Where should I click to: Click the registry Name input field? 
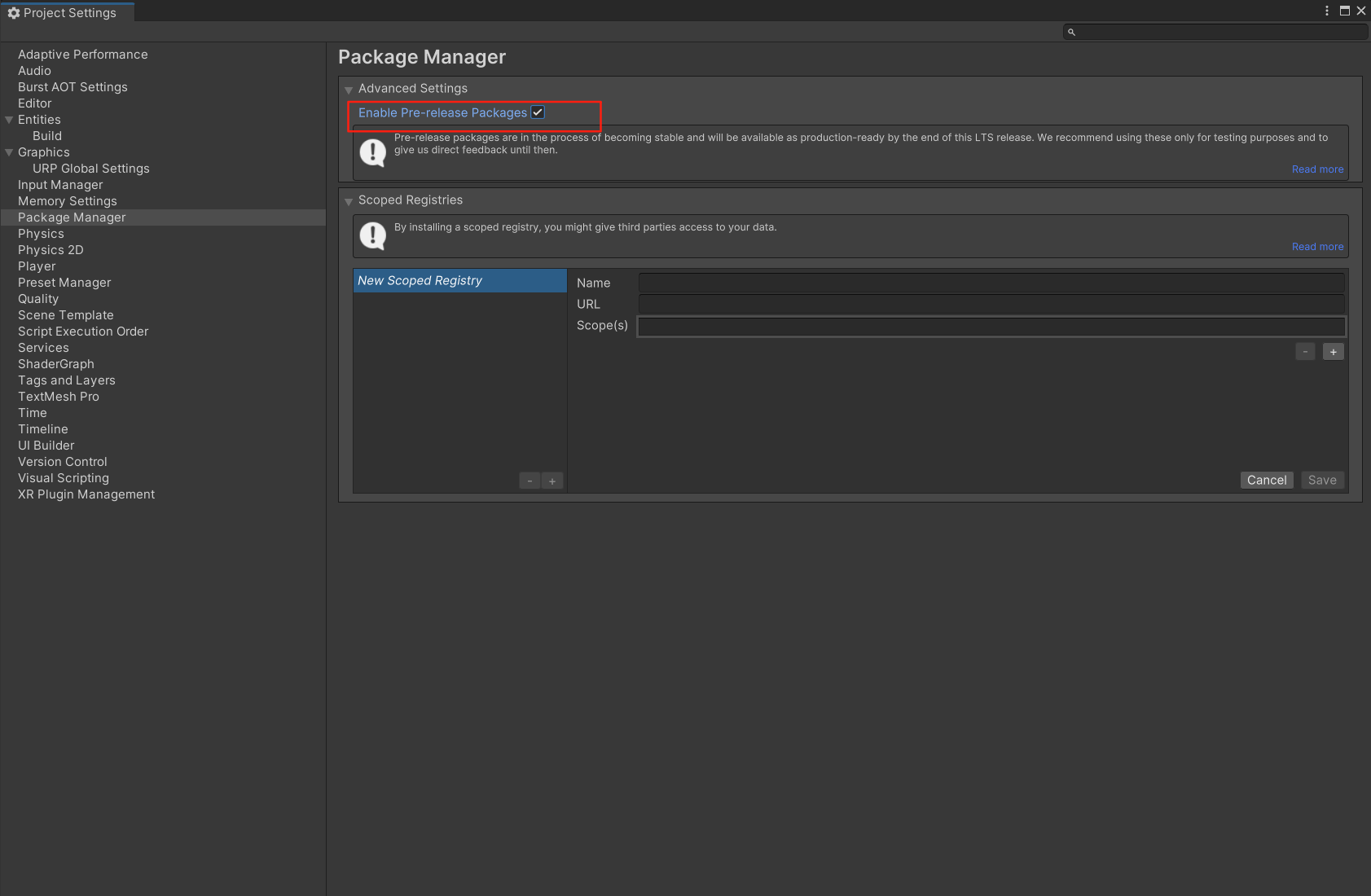click(991, 283)
